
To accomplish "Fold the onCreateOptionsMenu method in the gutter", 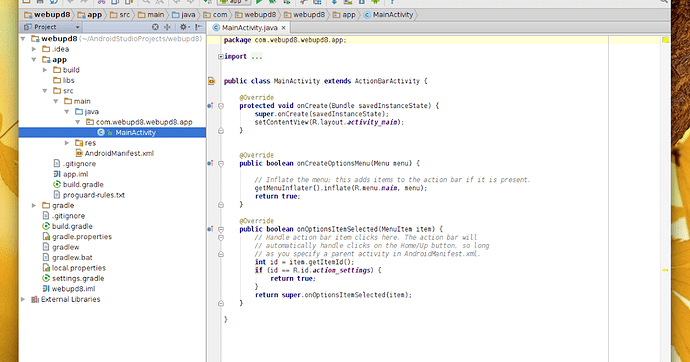I will (x=221, y=163).
